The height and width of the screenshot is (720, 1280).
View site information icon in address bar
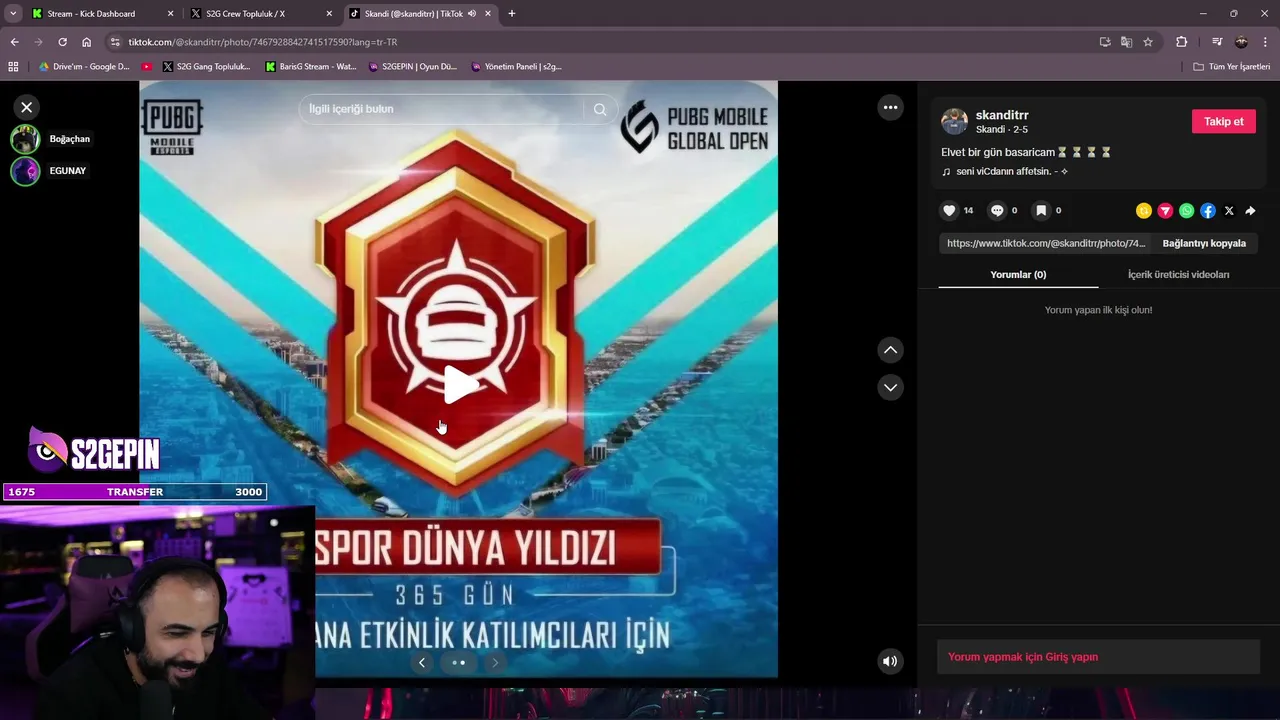point(115,42)
